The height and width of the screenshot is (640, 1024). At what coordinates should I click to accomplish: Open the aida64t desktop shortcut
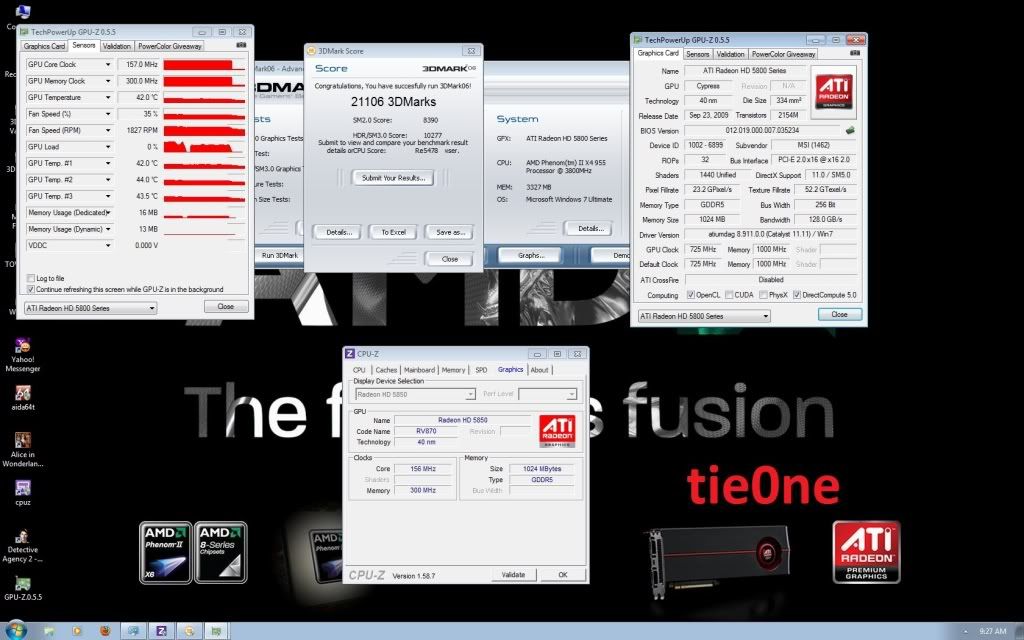23,397
